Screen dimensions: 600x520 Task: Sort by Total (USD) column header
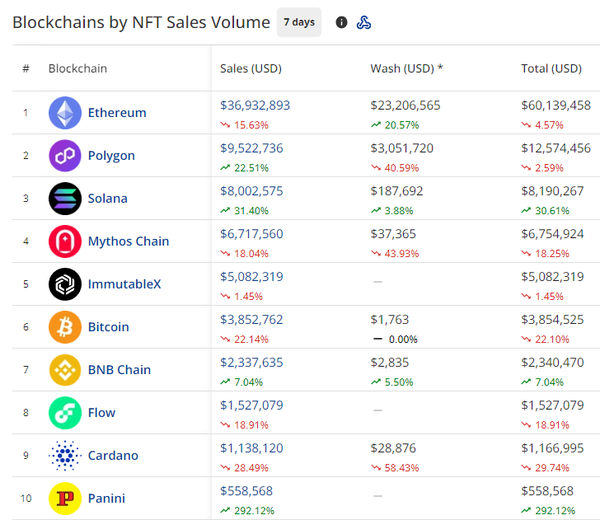pos(551,69)
